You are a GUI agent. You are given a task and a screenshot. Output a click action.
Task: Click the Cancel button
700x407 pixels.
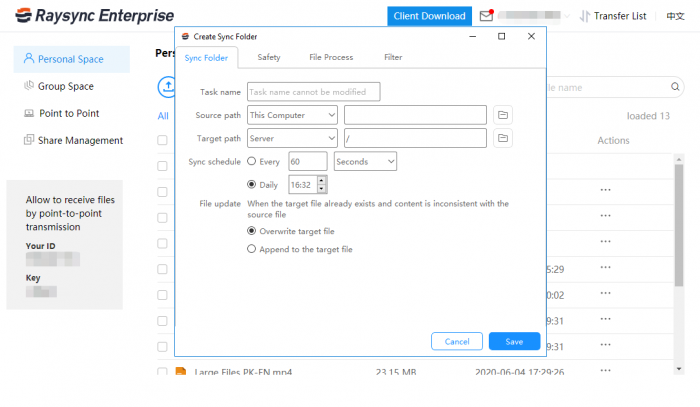(457, 341)
